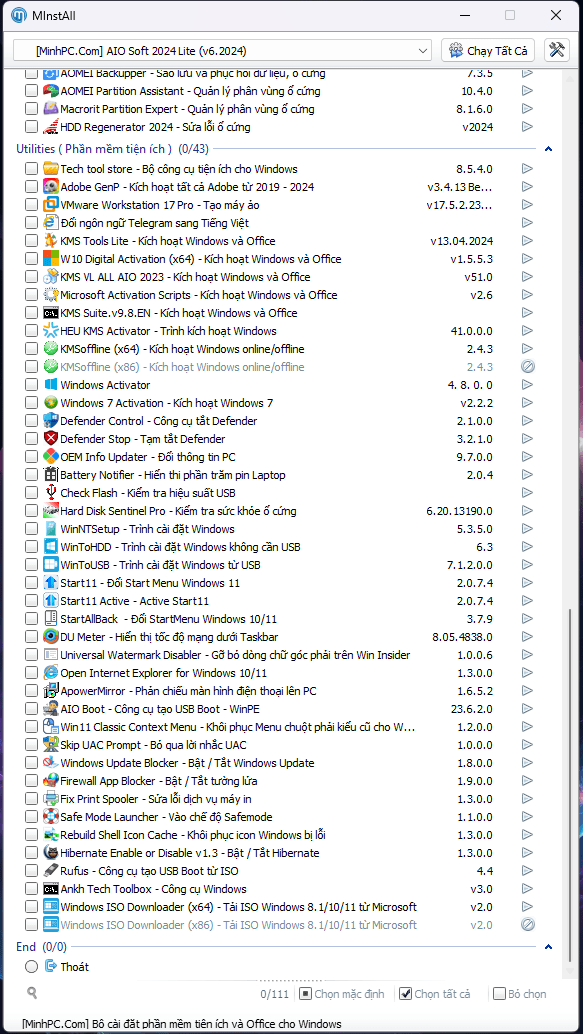The image size is (583, 1034).
Task: Click the Defender Stop red shield icon
Action: coord(51,439)
